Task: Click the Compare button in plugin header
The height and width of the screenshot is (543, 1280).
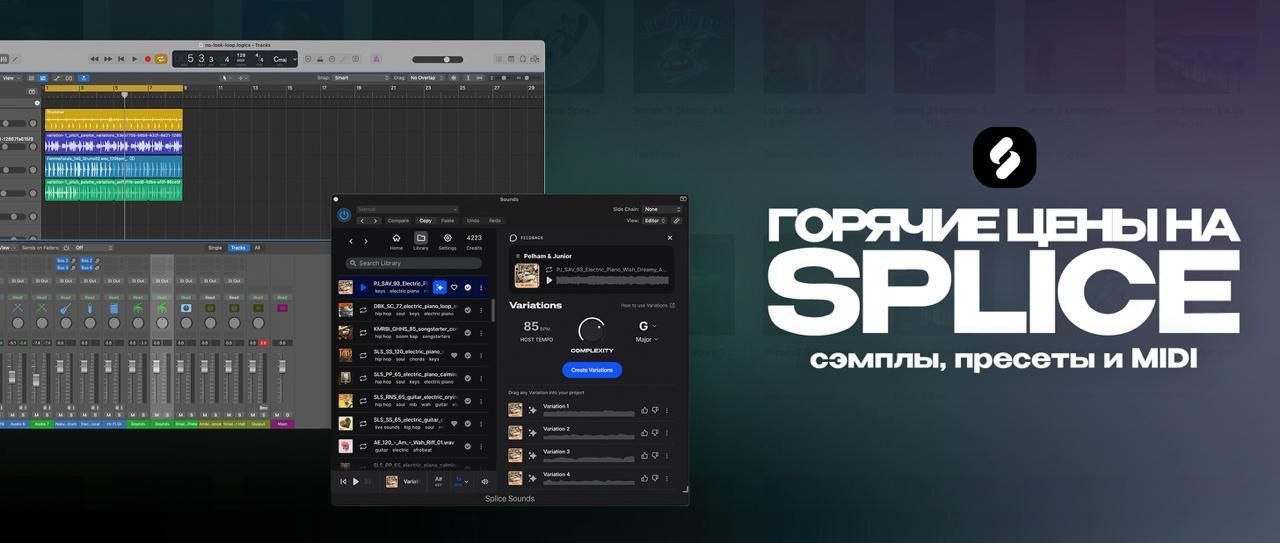Action: (398, 220)
